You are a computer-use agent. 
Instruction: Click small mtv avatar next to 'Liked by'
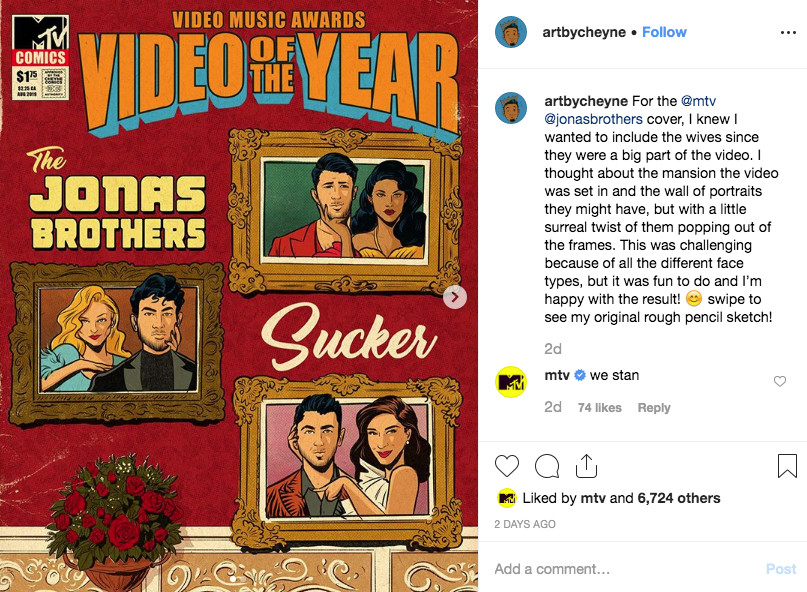pyautogui.click(x=506, y=498)
